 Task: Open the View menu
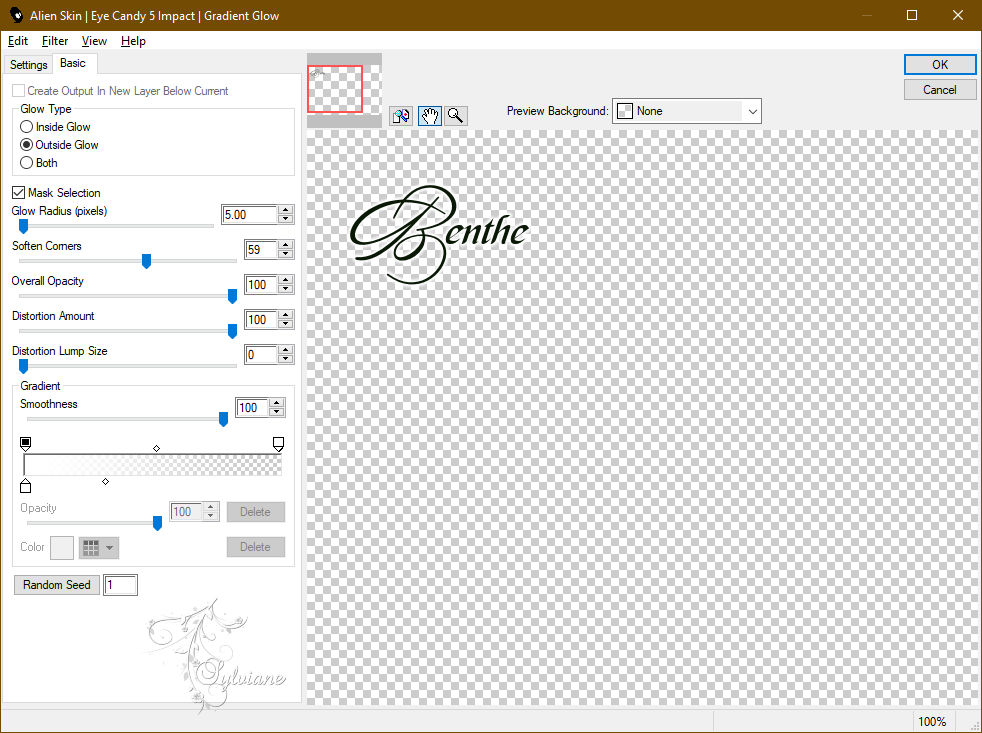(94, 41)
